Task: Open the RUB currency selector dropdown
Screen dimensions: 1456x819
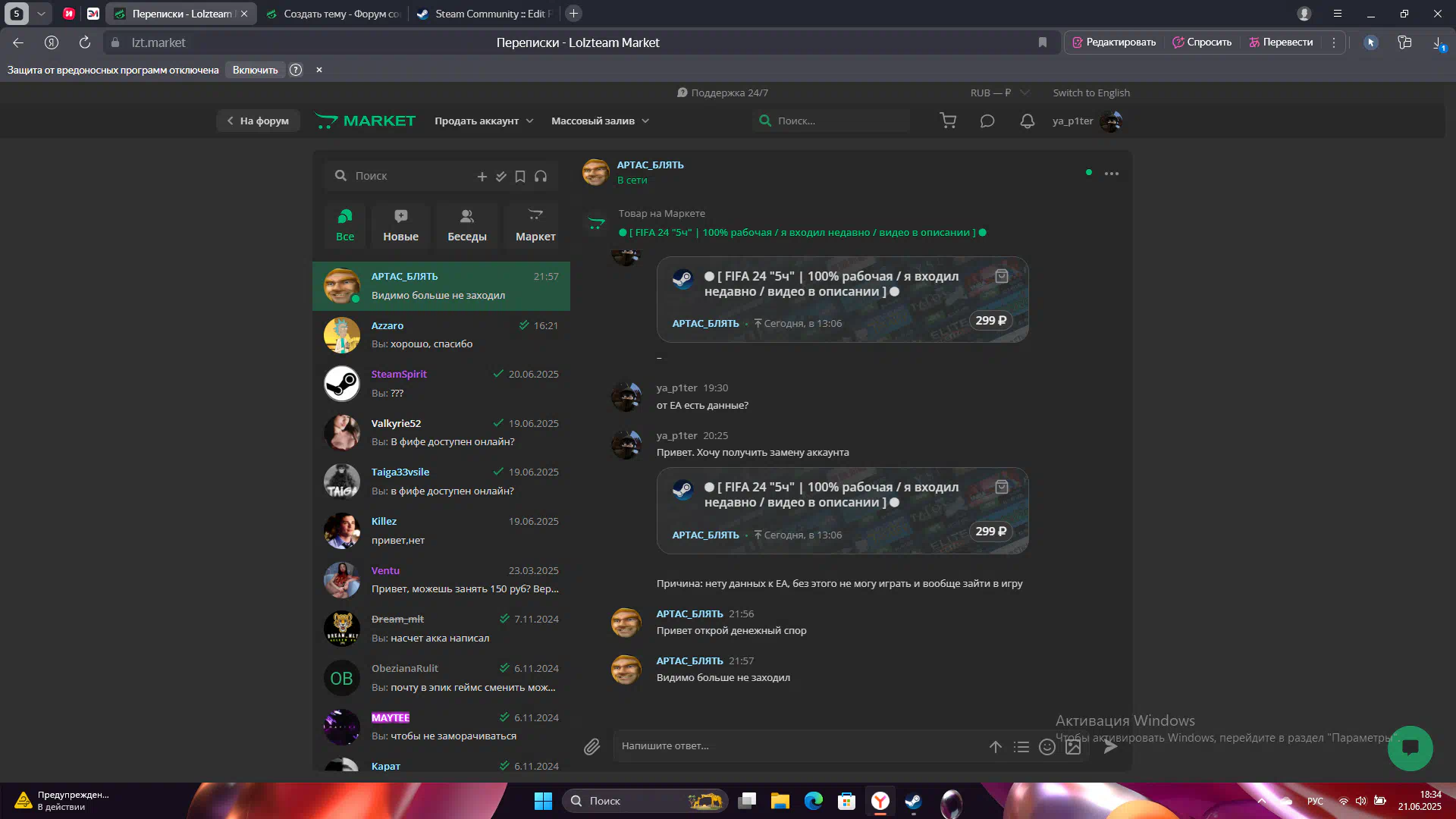Action: pyautogui.click(x=999, y=93)
